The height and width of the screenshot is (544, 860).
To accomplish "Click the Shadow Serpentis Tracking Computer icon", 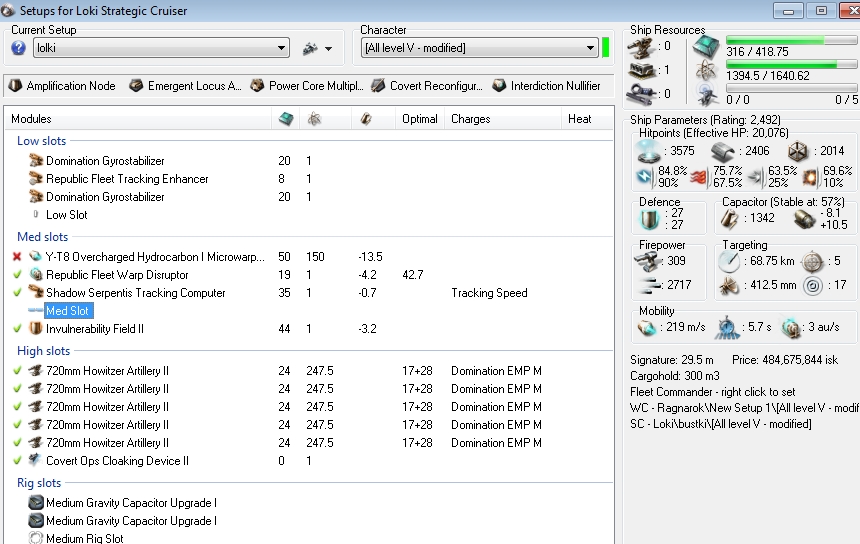I will [x=36, y=292].
